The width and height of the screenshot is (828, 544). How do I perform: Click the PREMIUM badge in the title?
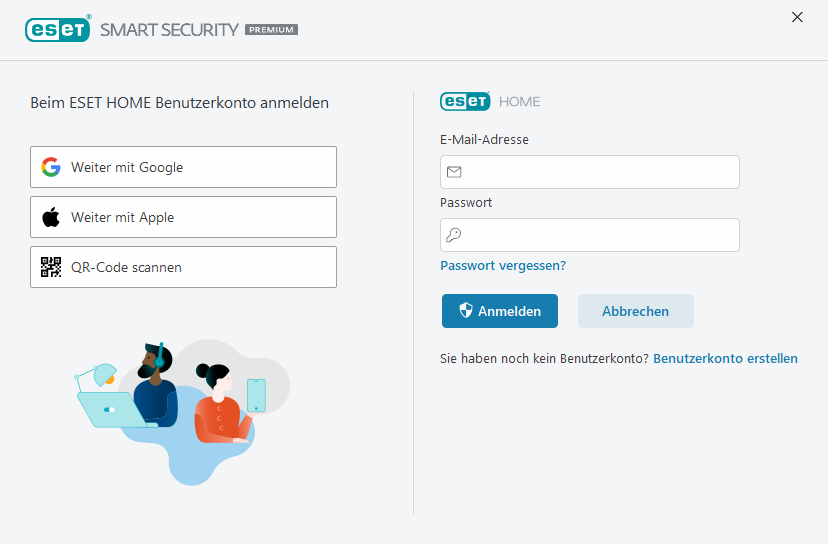tap(271, 30)
